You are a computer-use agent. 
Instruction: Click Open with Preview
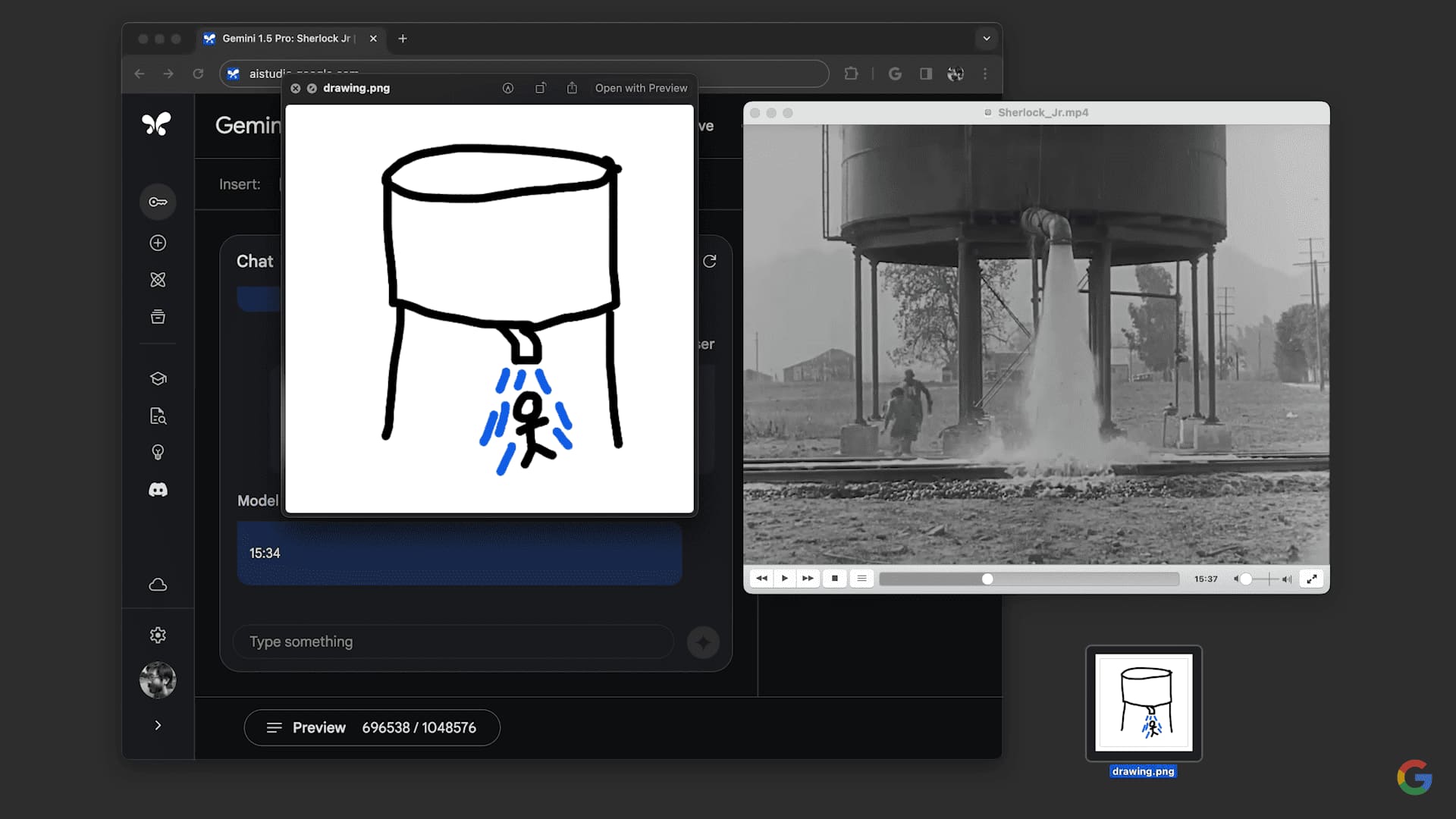tap(642, 88)
